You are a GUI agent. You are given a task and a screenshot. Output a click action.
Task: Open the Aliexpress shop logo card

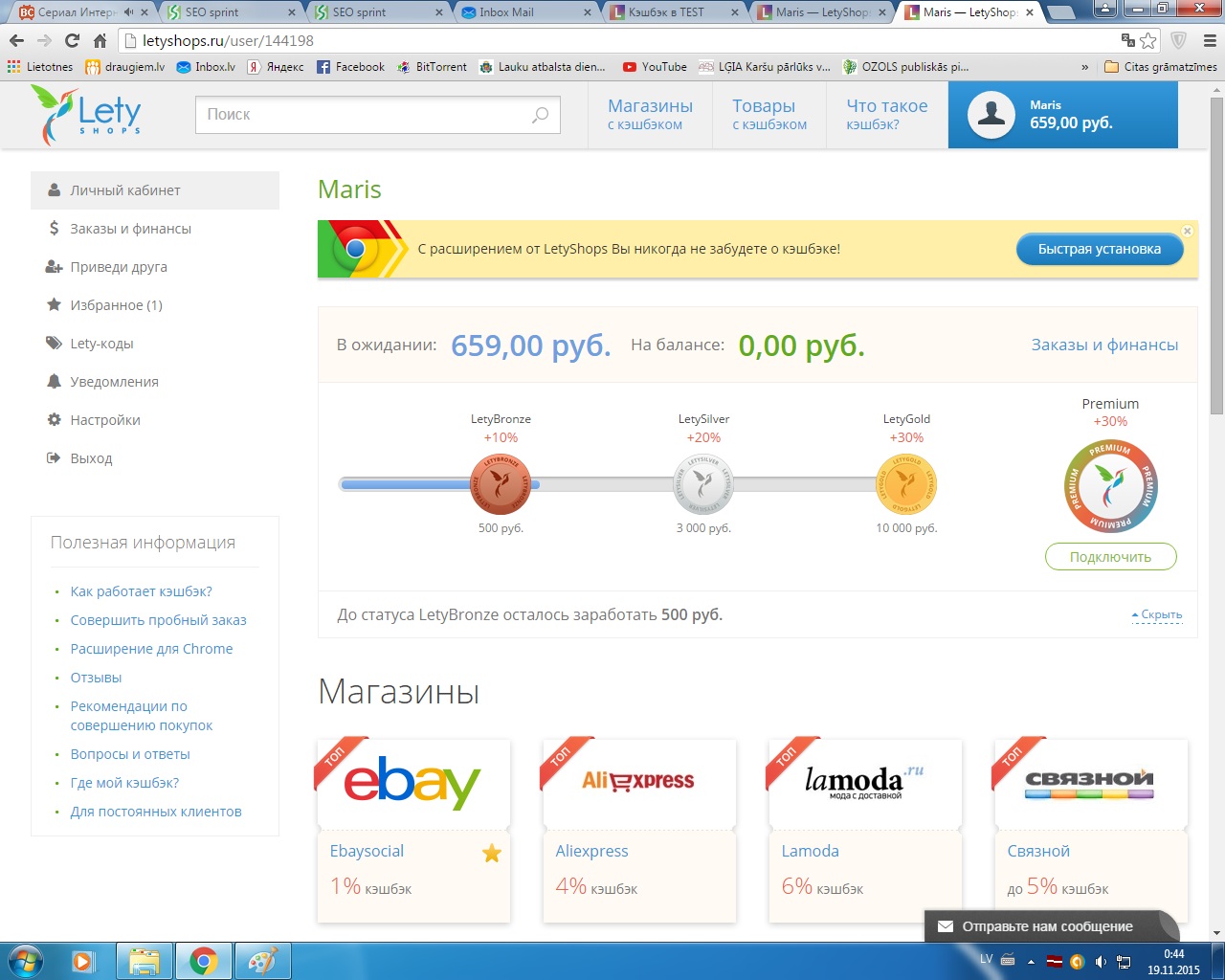(x=639, y=784)
